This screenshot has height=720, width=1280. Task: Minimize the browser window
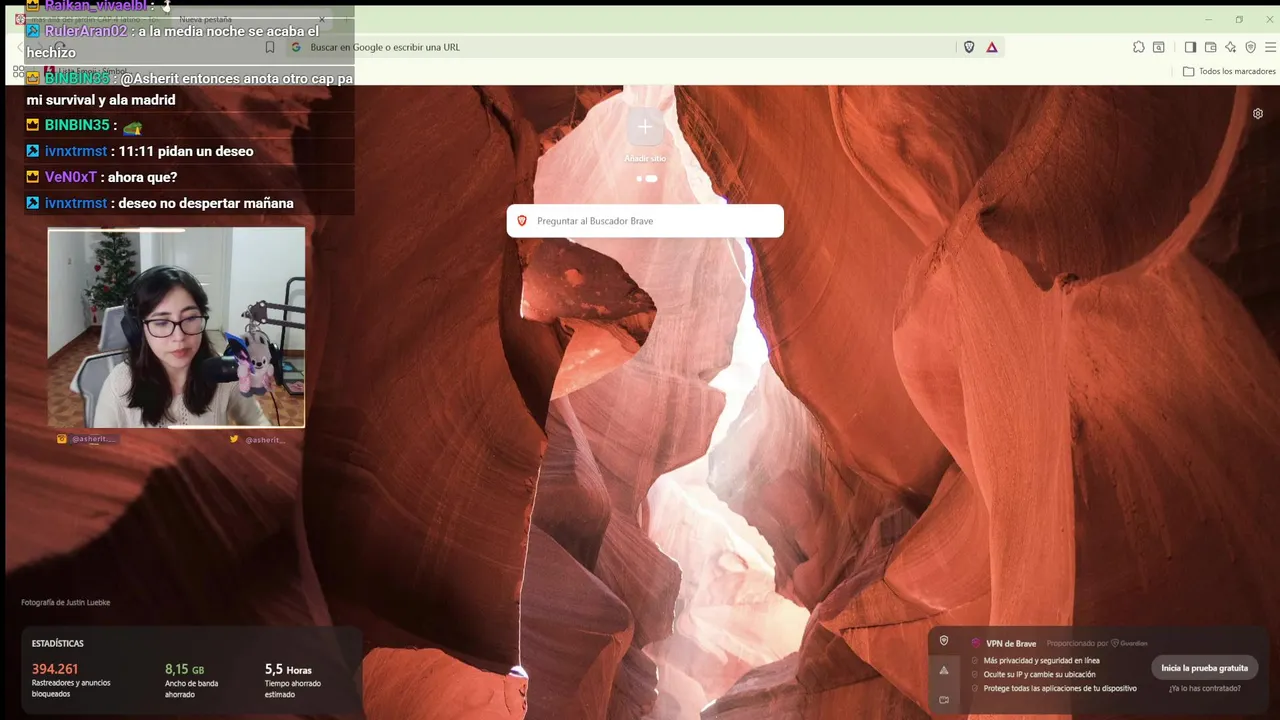click(x=1208, y=19)
